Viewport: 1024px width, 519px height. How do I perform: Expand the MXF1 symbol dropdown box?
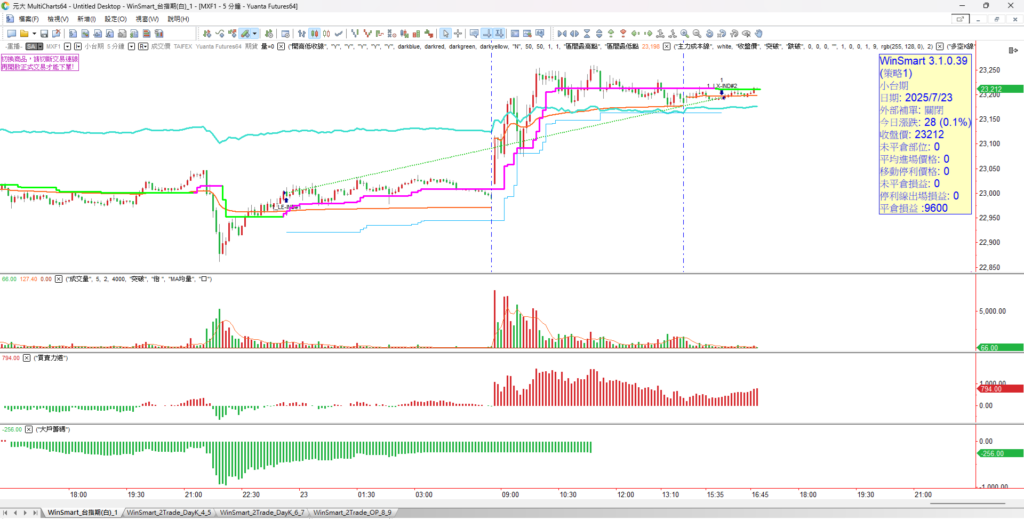pyautogui.click(x=67, y=46)
